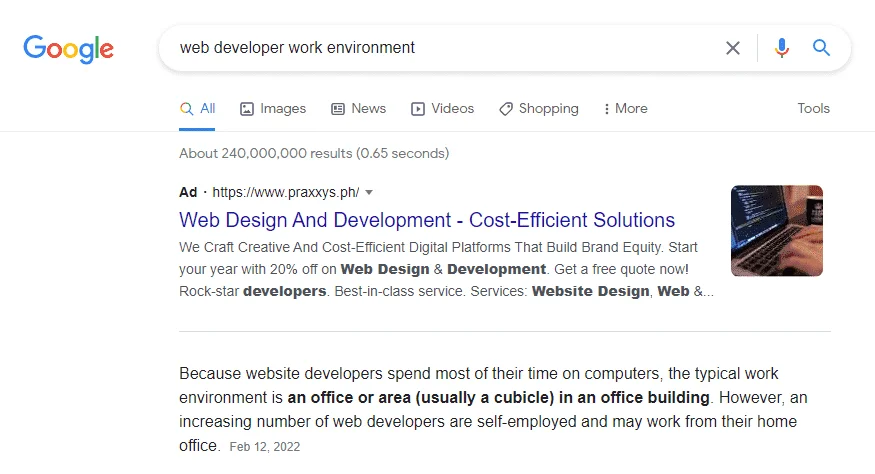Expand the ad info dropdown arrow beside praxxys.ph
The image size is (875, 474).
pyautogui.click(x=369, y=193)
